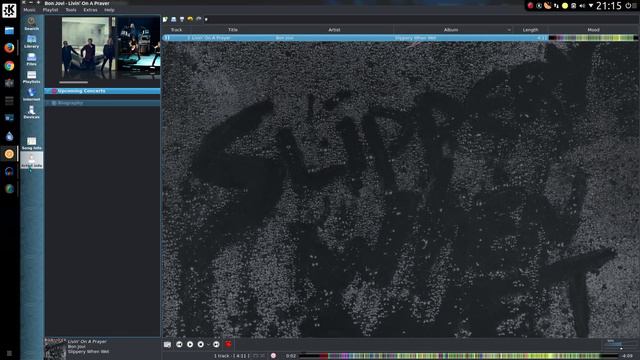This screenshot has width=640, height=360.
Task: Open the Internet sidebar tab
Action: tap(31, 94)
